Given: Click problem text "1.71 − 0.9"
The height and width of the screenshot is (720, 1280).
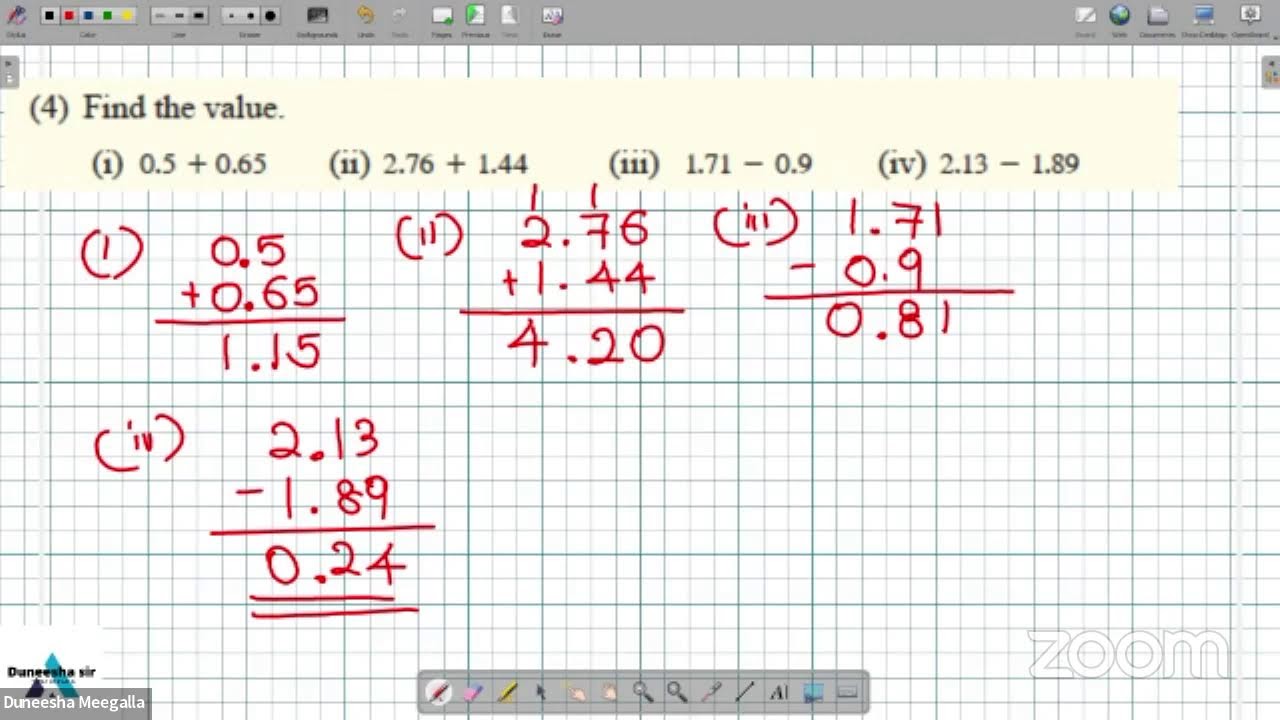Looking at the screenshot, I should (748, 164).
